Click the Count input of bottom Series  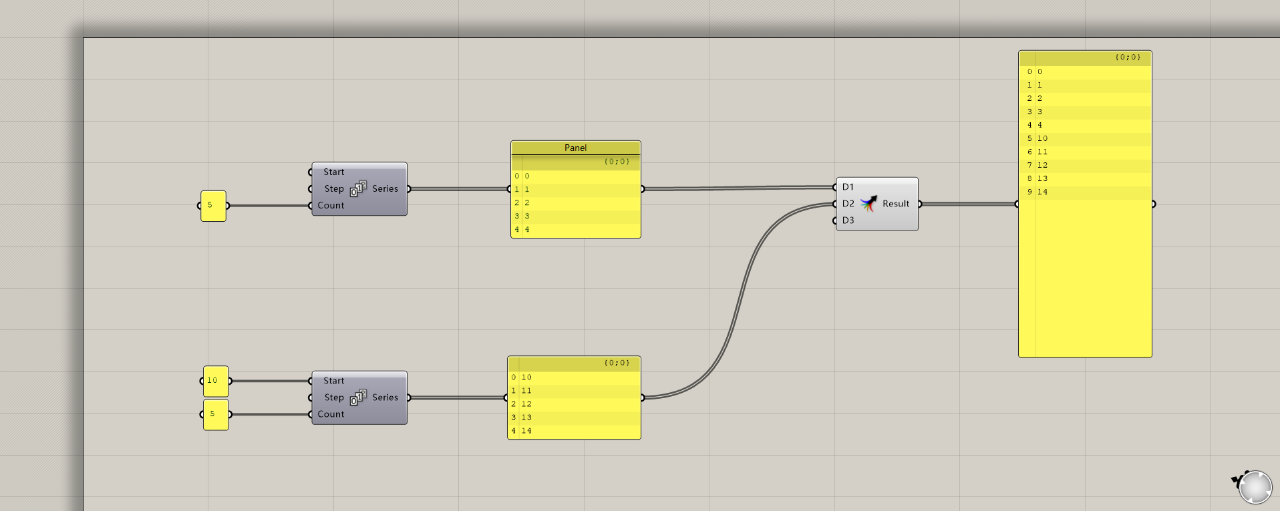point(330,414)
